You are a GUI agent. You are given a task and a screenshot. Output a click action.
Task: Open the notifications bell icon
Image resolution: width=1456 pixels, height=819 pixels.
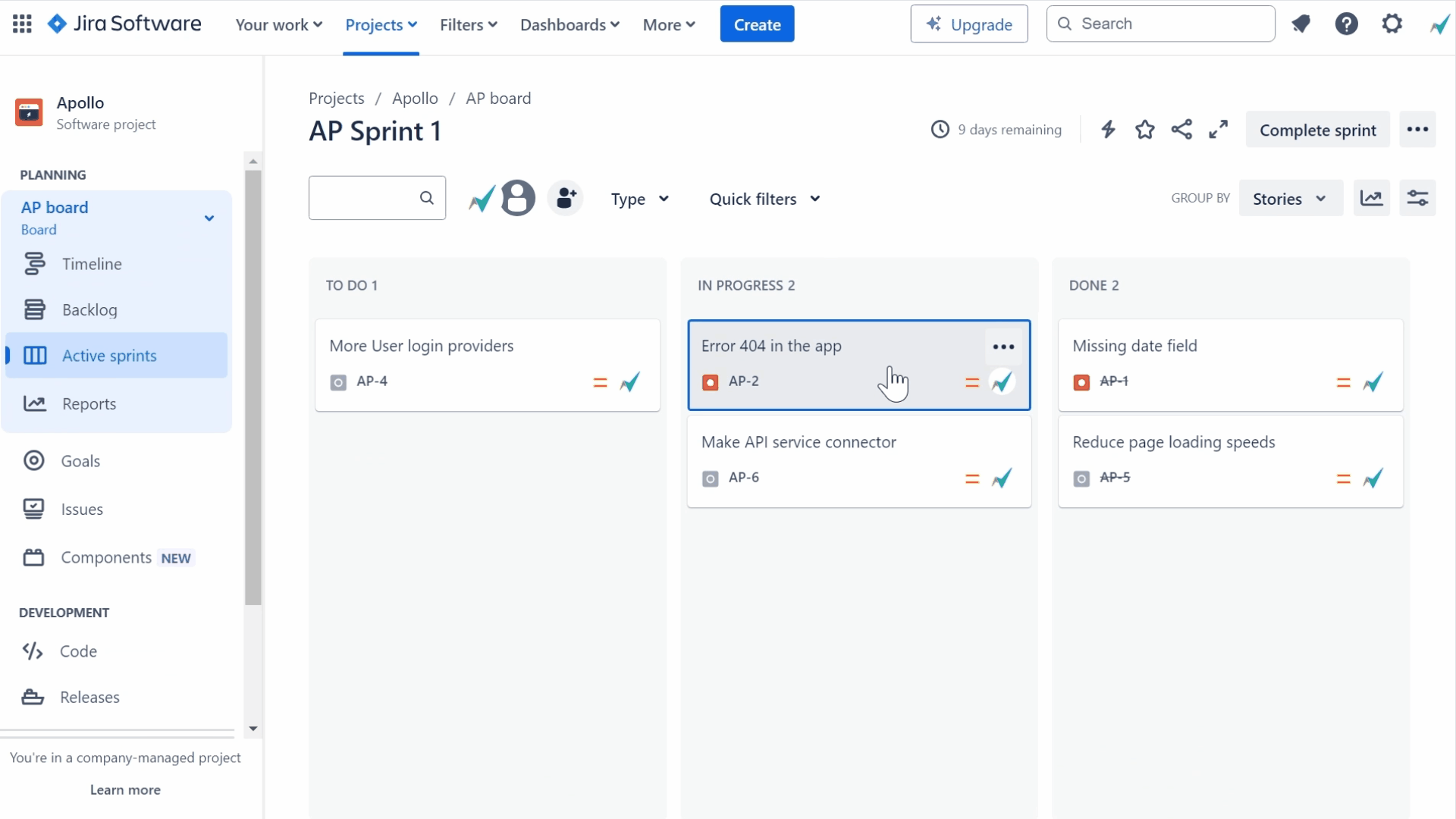pos(1301,24)
